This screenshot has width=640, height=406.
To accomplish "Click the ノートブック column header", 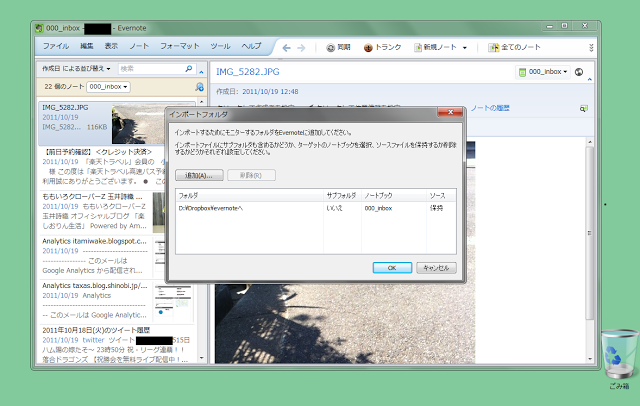I will click(x=394, y=195).
